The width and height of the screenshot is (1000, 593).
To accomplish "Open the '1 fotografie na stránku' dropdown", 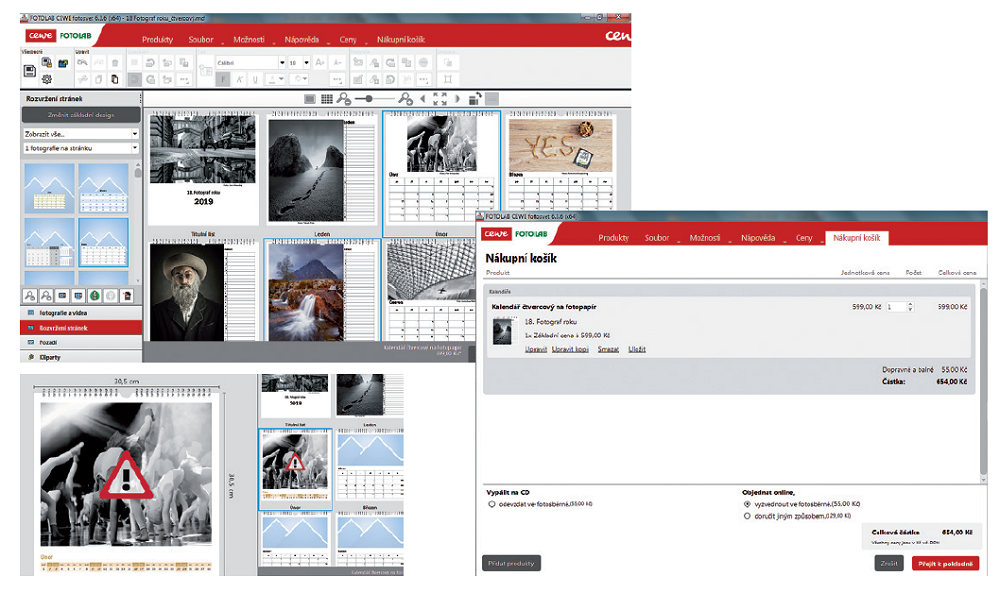I will tap(81, 148).
